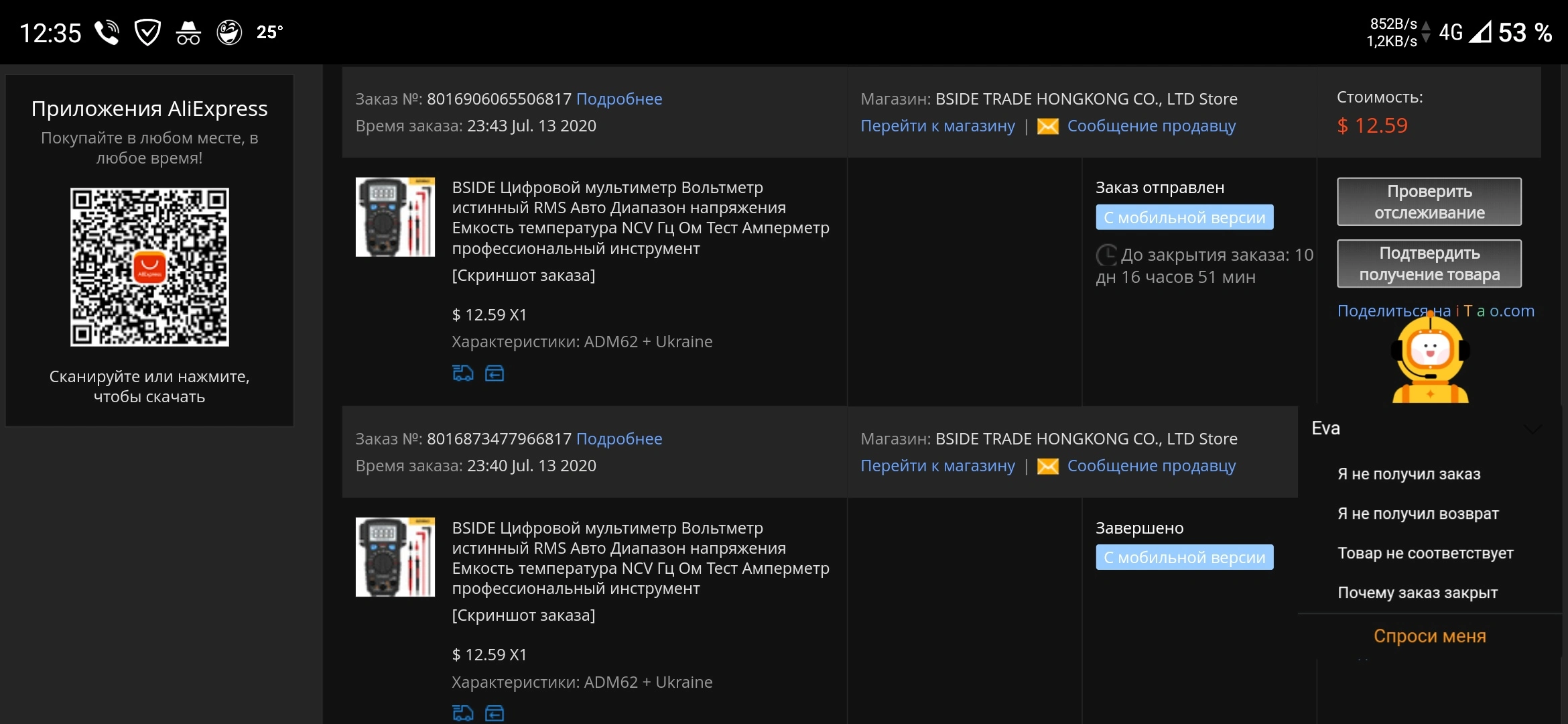This screenshot has width=1568, height=724.
Task: Open Подробнее for order 8016873477966817
Action: pyautogui.click(x=619, y=438)
